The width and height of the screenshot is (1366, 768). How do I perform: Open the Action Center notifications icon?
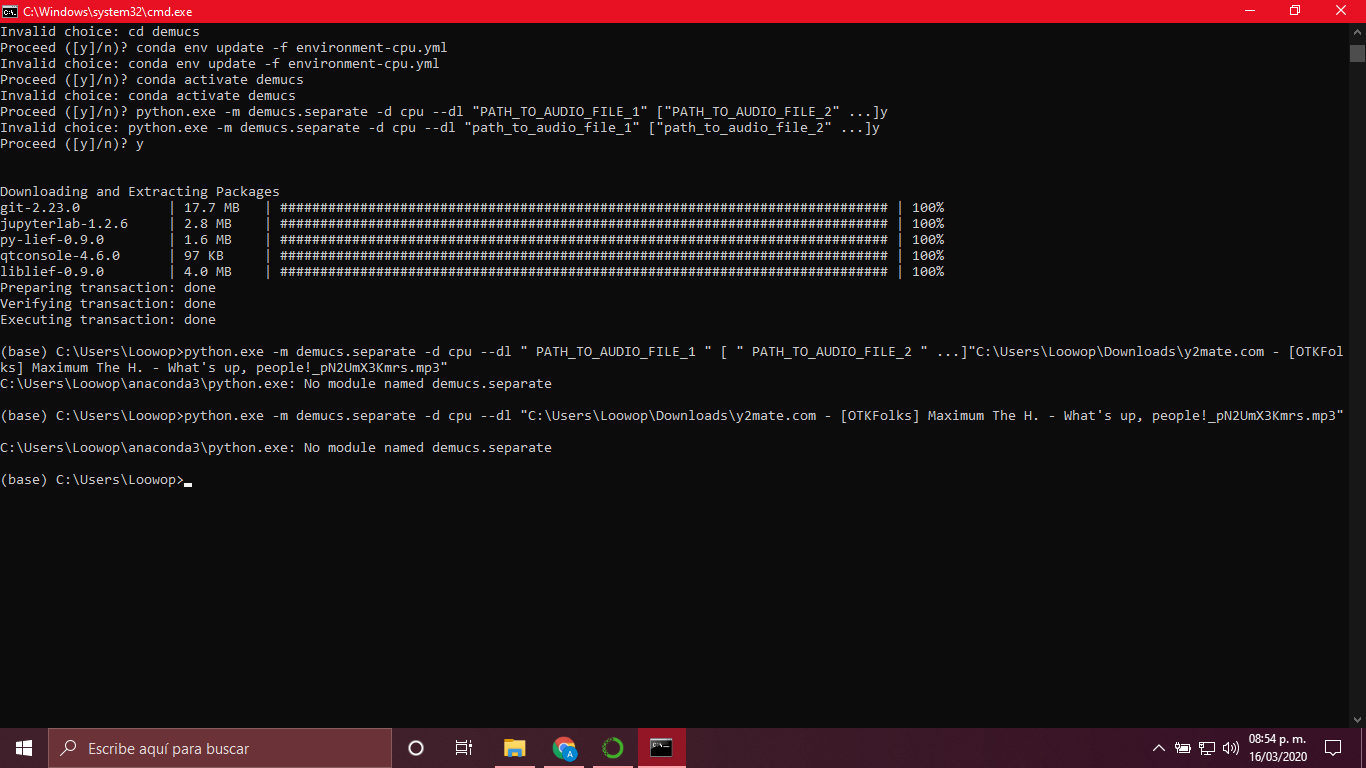coord(1332,748)
